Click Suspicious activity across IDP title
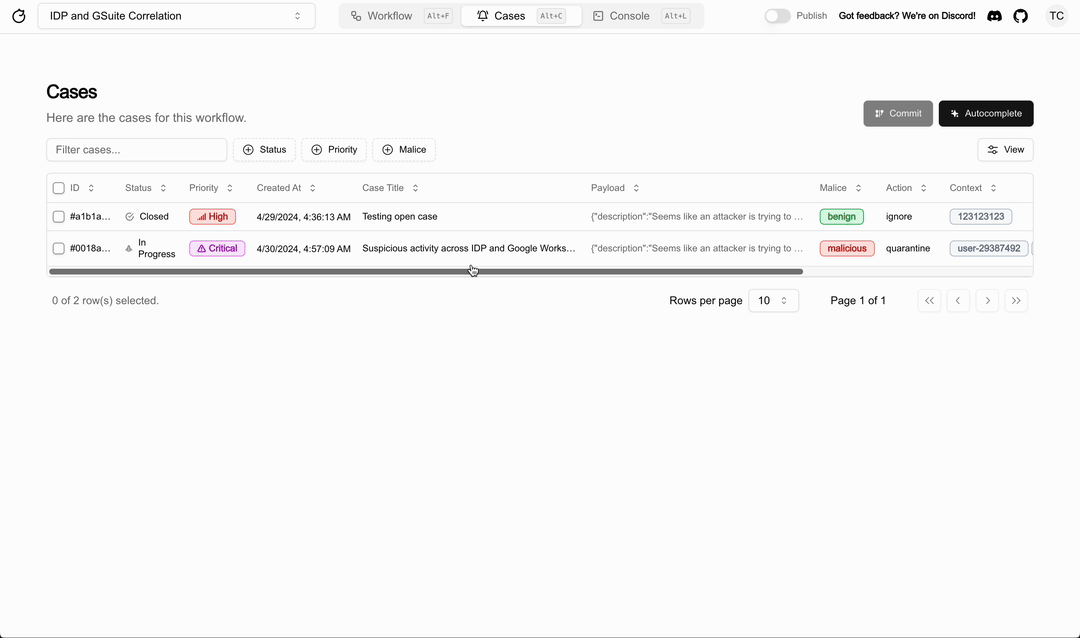Viewport: 1080px width, 638px height. click(469, 248)
